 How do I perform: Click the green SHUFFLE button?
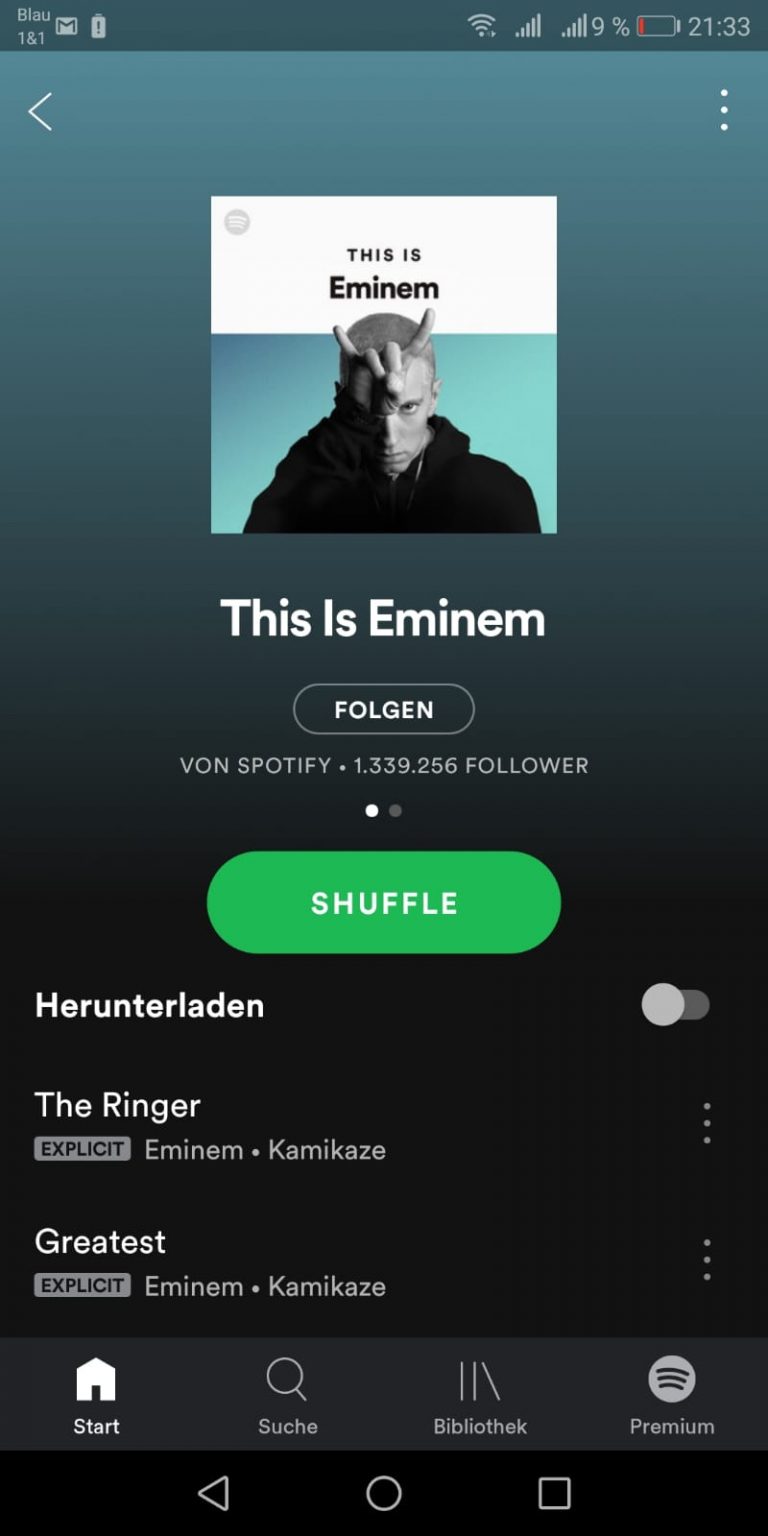tap(384, 902)
